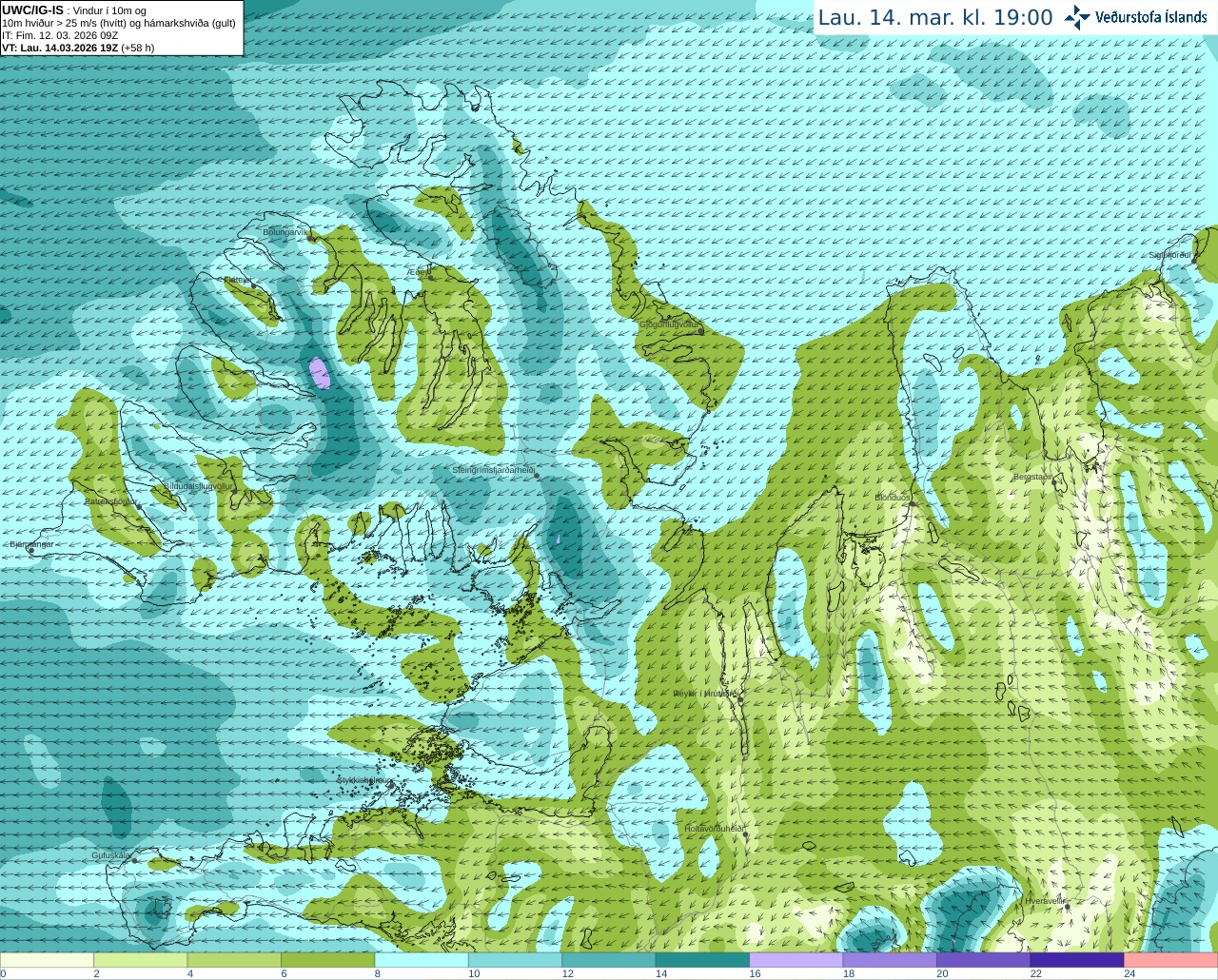Click the Veðurstofa Íslands logo icon
The height and width of the screenshot is (980, 1218).
pos(1077,17)
